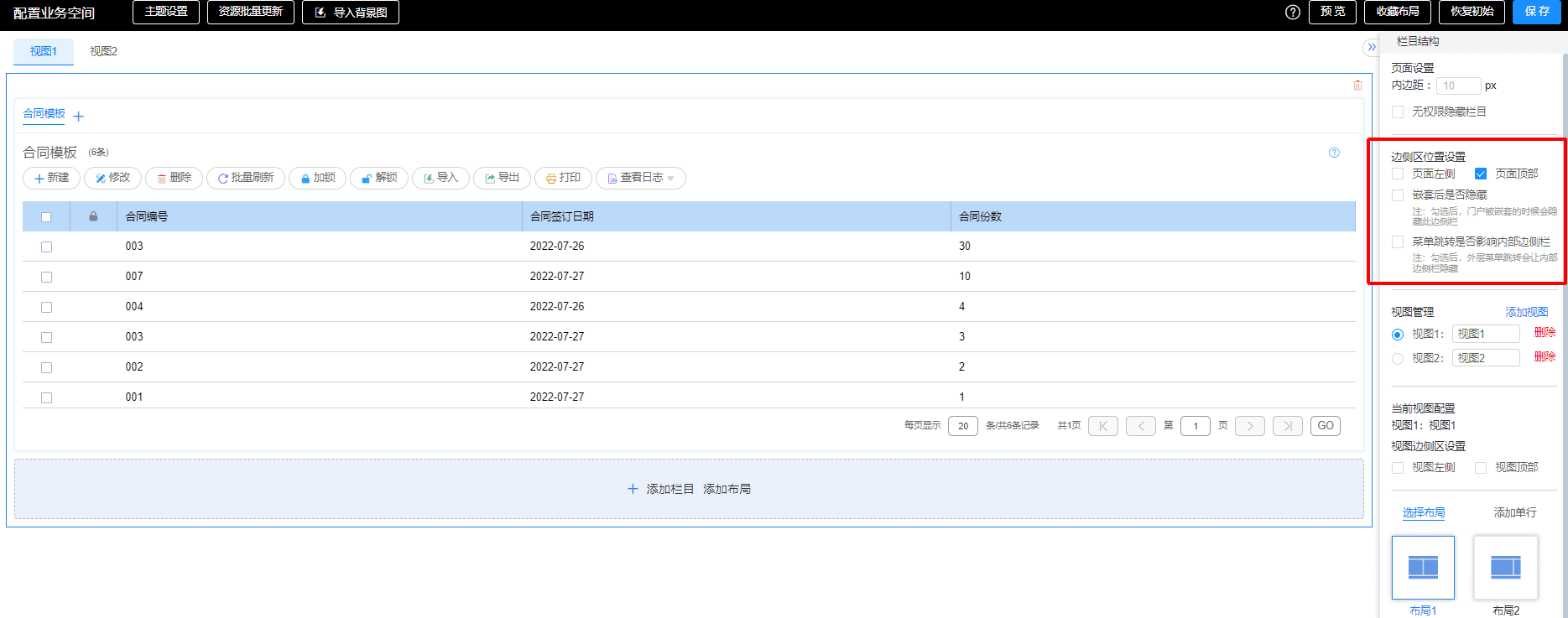1568x618 pixels.
Task: Click 批量刷新 batch refresh button
Action: (x=246, y=178)
